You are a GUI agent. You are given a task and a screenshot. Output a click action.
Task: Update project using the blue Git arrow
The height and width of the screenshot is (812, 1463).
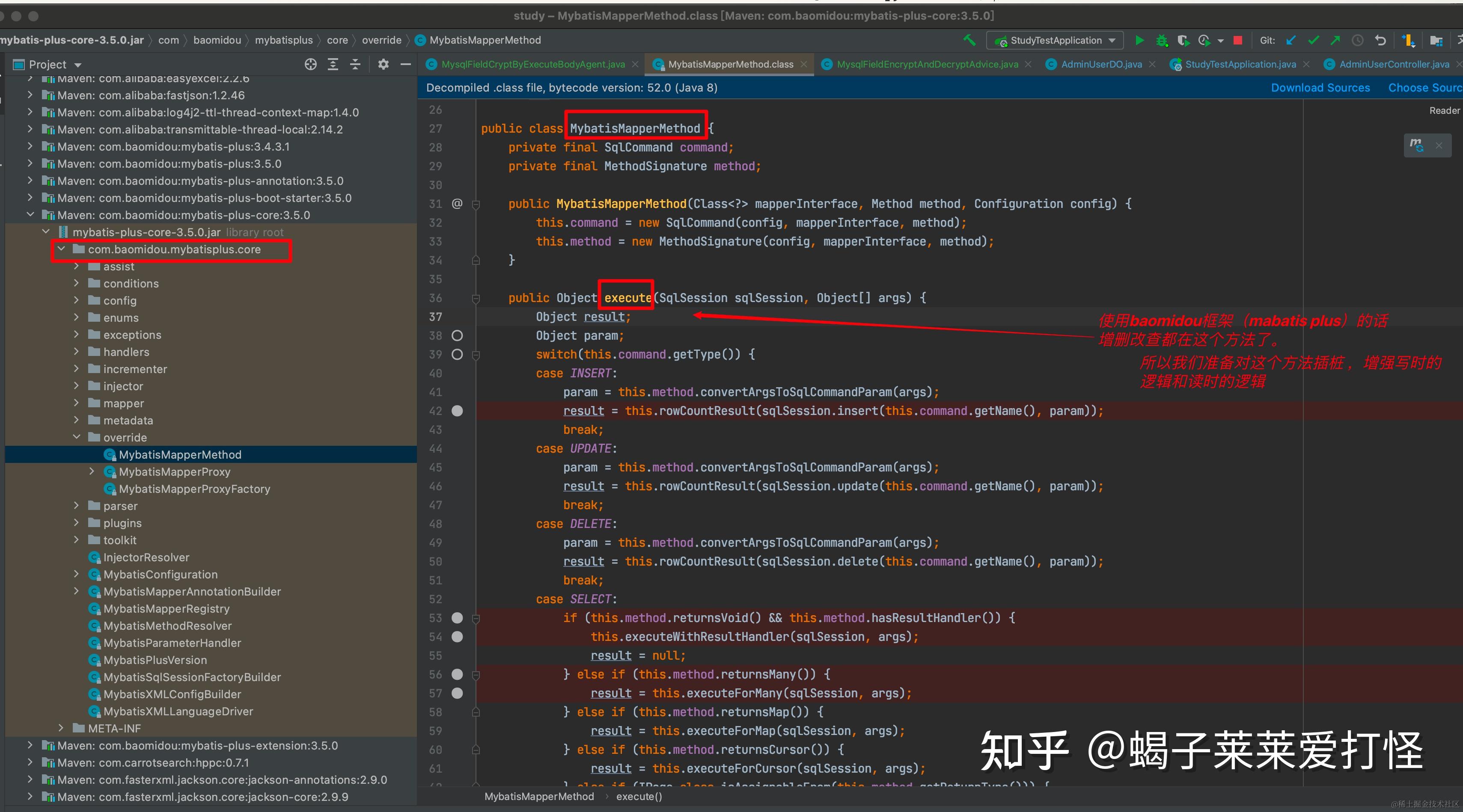pyautogui.click(x=1291, y=40)
